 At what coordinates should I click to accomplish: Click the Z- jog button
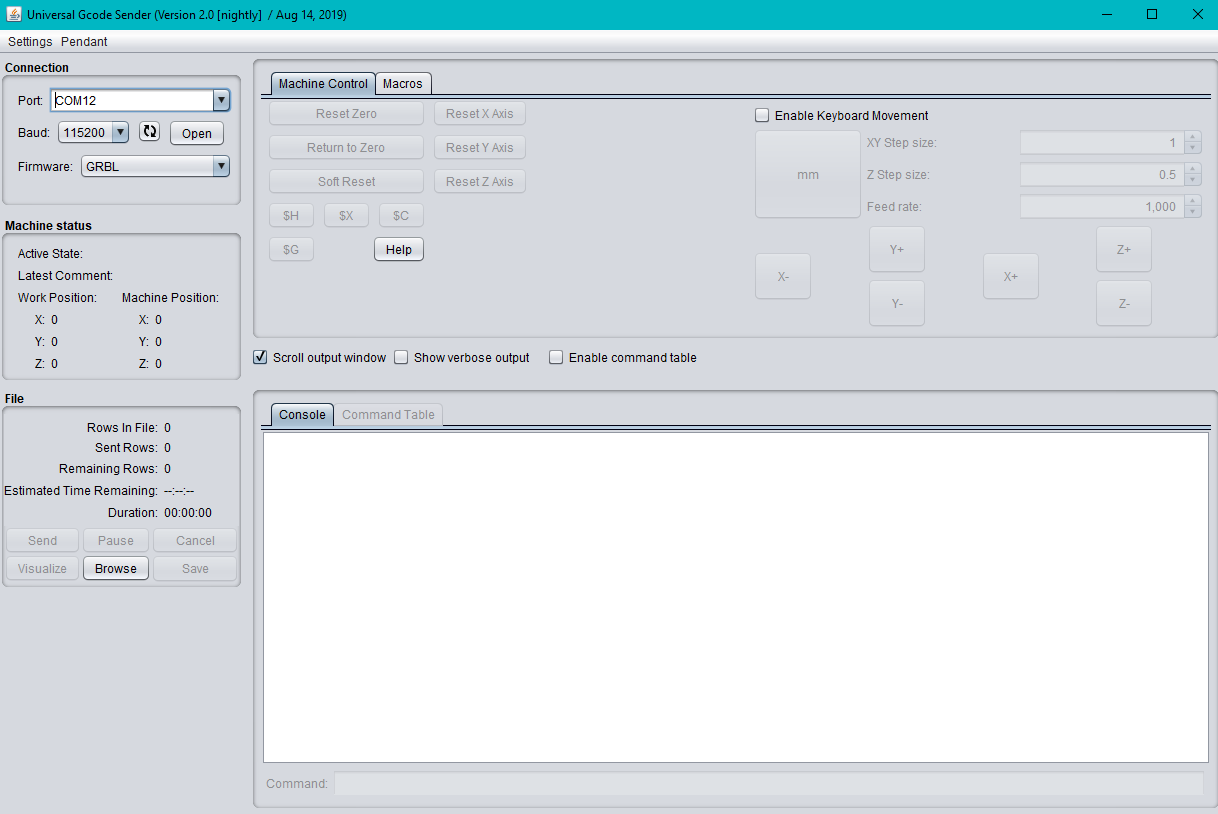(x=1124, y=303)
